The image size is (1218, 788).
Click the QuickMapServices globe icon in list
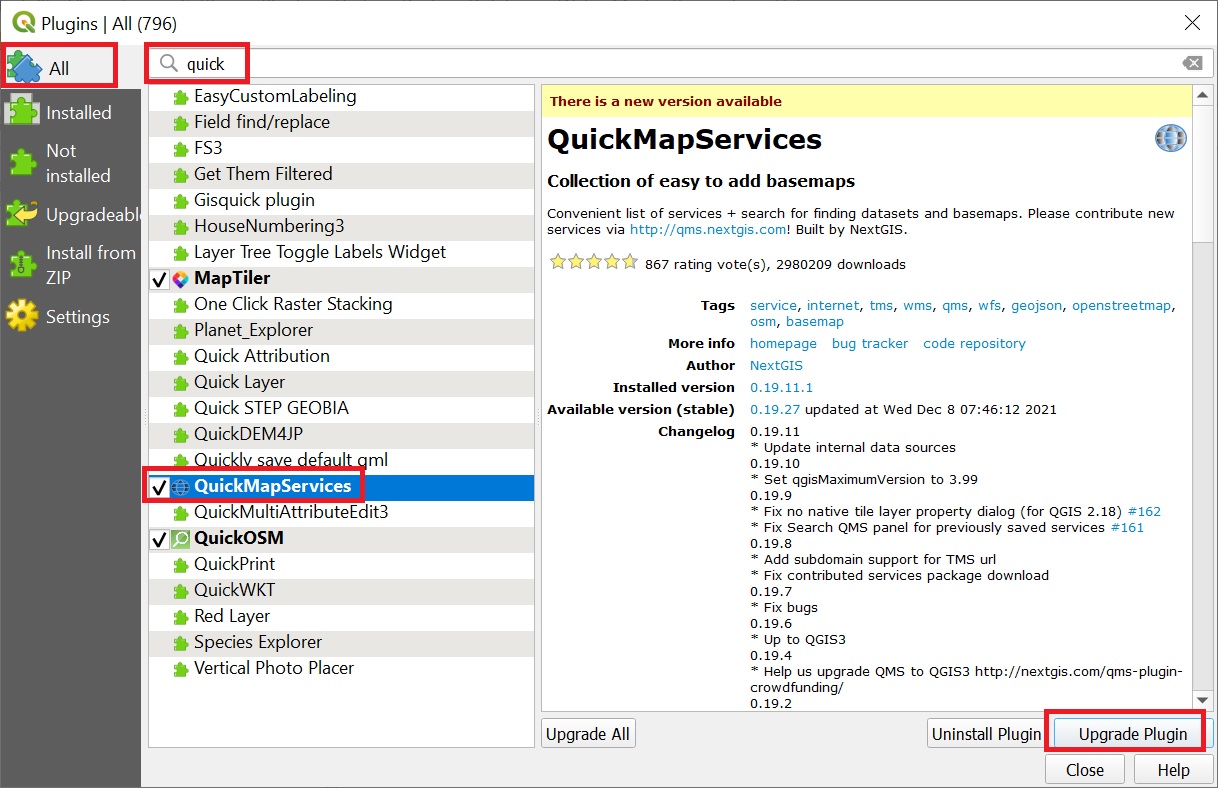181,487
